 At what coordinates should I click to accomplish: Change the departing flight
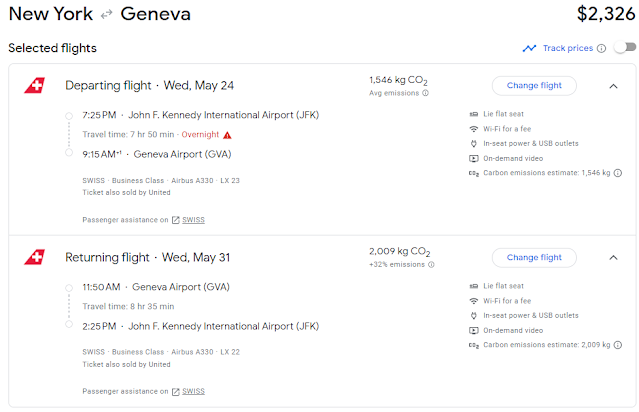click(x=534, y=86)
